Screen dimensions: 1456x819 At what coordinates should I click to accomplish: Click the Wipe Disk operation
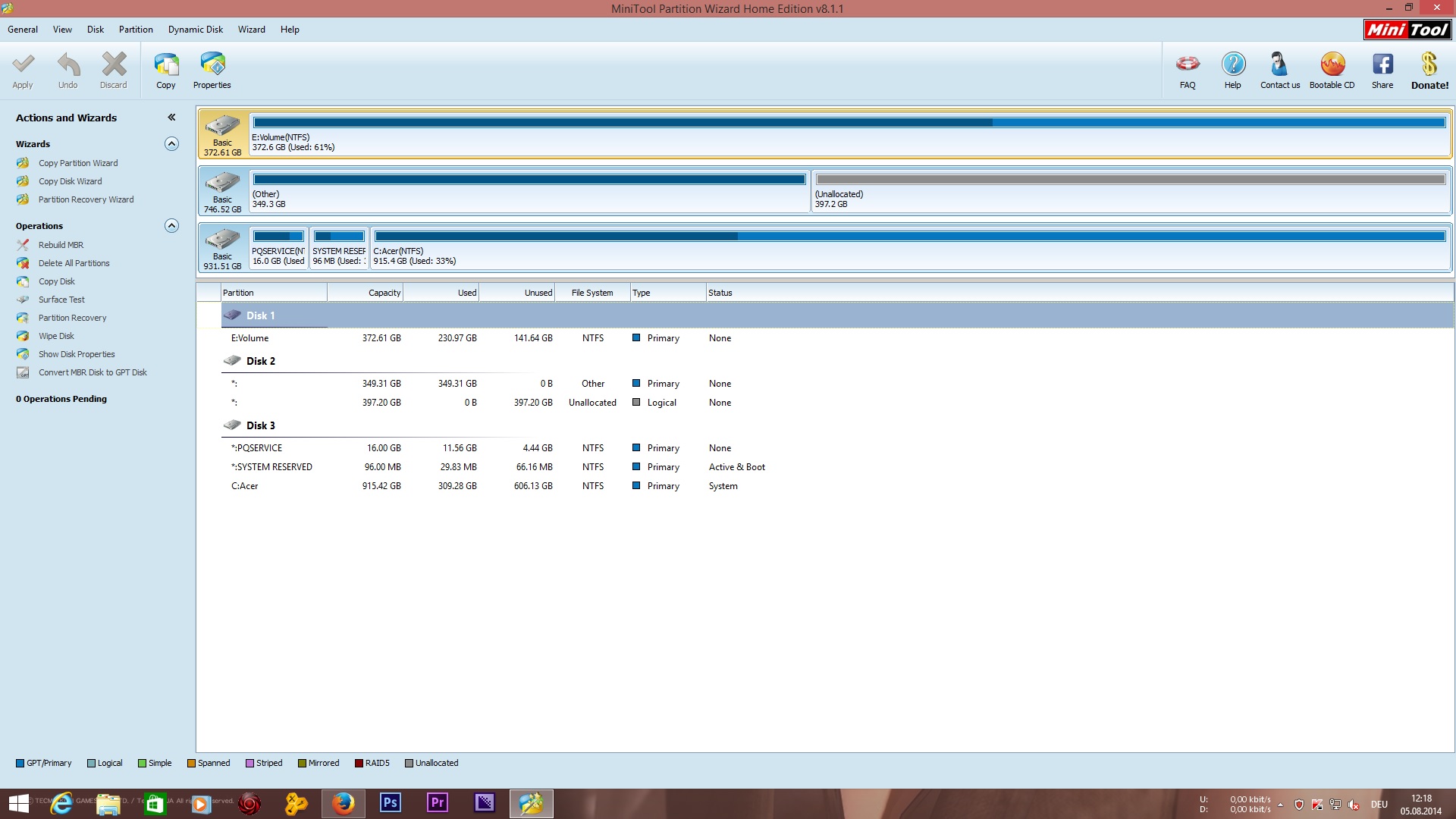(x=56, y=336)
